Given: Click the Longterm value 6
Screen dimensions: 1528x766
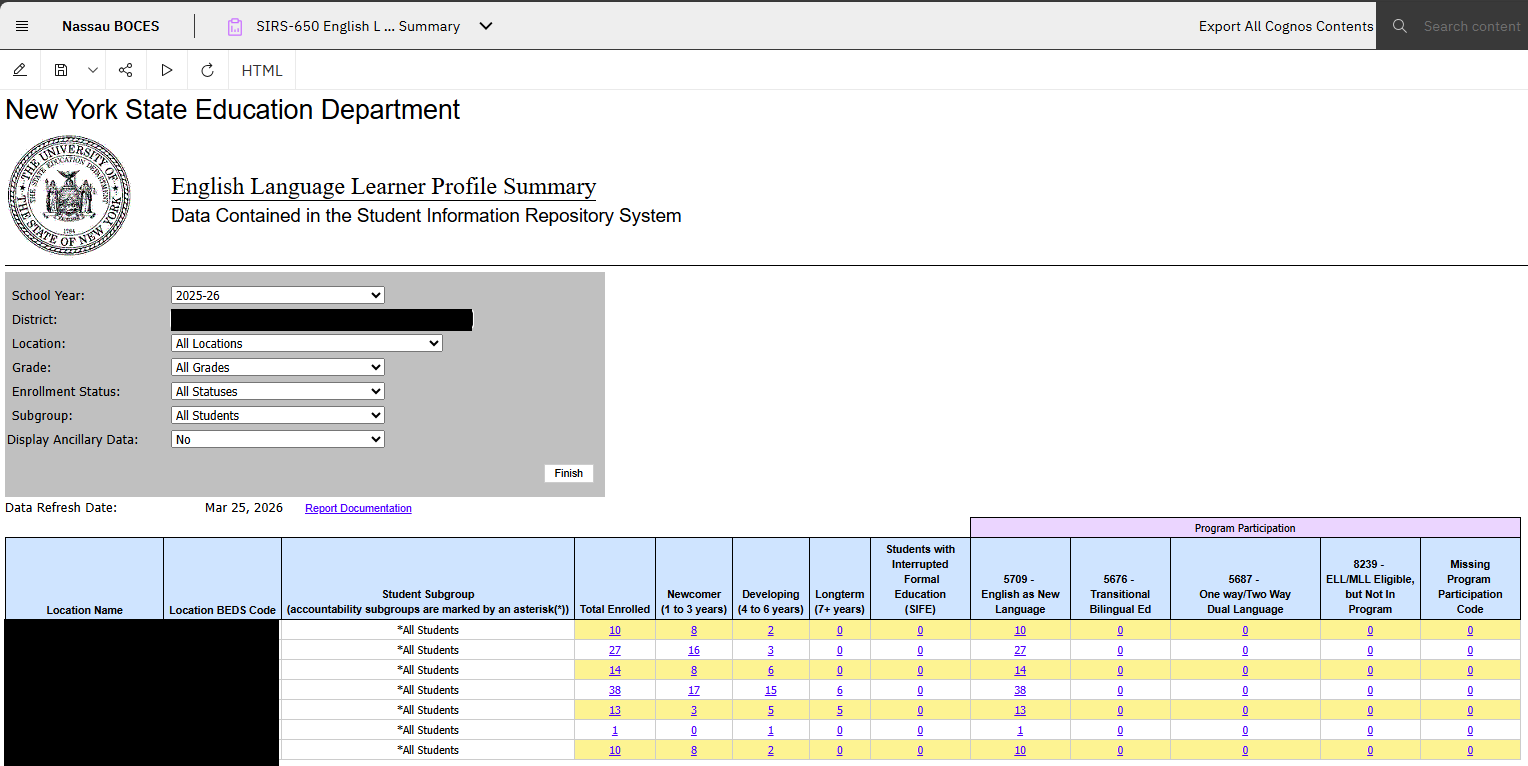Looking at the screenshot, I should 840,690.
